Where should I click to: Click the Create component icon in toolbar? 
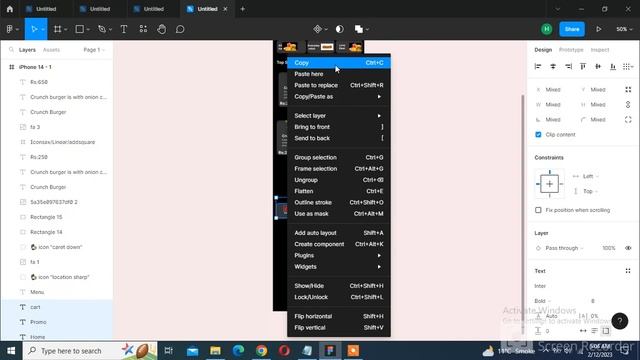point(318,29)
